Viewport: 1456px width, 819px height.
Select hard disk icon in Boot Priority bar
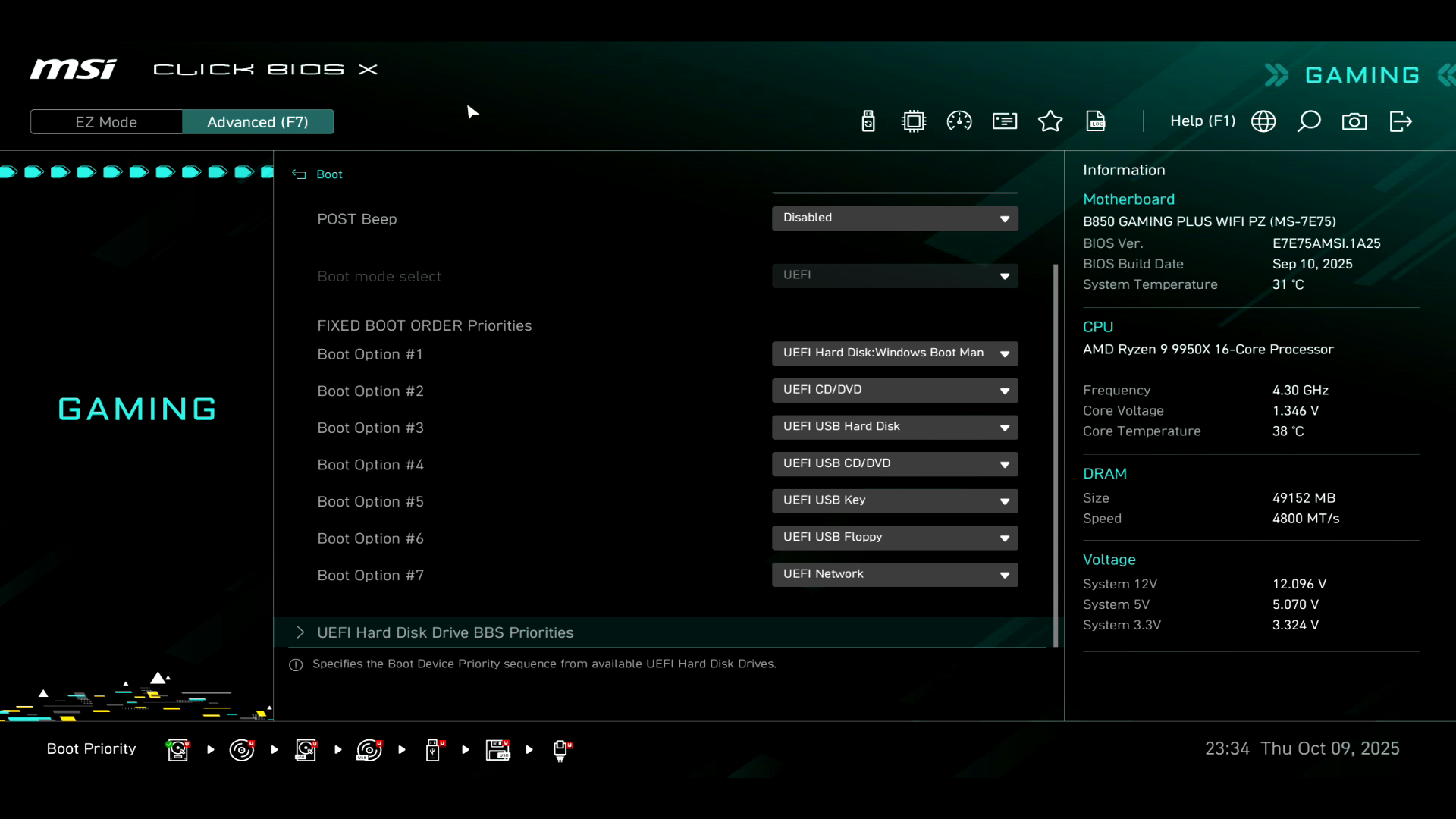point(178,750)
